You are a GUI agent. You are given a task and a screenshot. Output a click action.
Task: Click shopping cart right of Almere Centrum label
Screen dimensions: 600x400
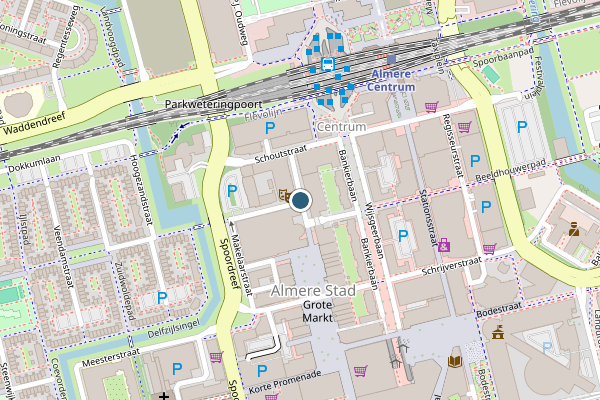pyautogui.click(x=432, y=106)
